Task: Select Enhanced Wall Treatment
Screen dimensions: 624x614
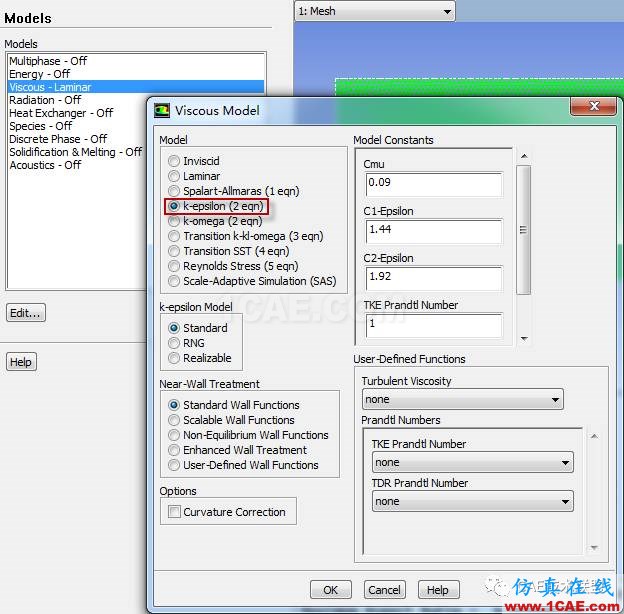Action: [174, 450]
